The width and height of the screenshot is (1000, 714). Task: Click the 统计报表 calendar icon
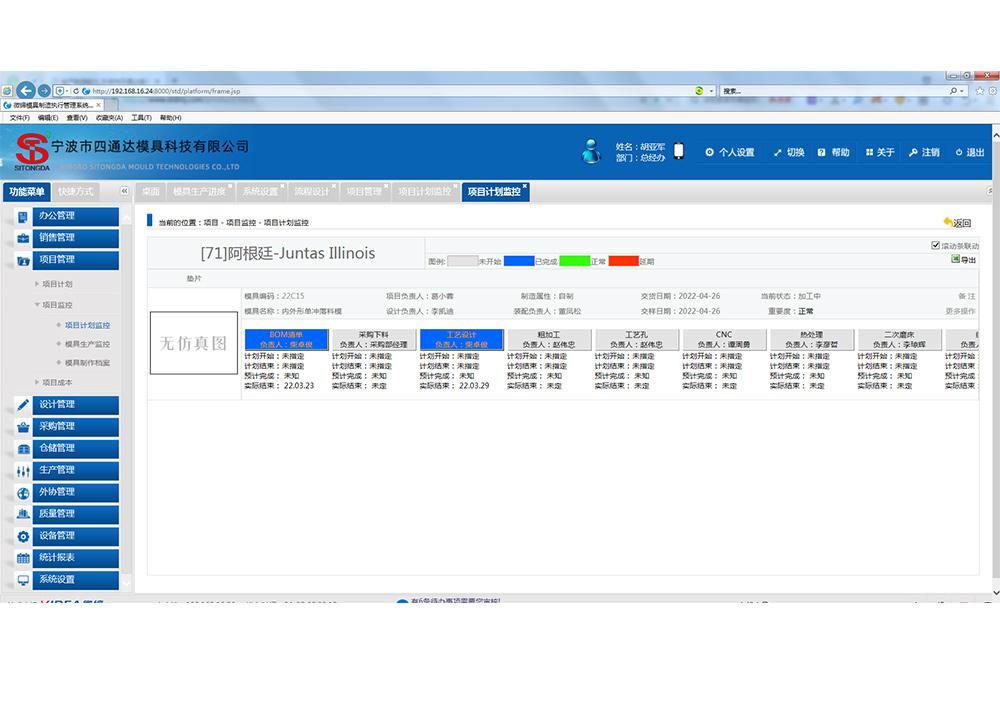click(23, 558)
